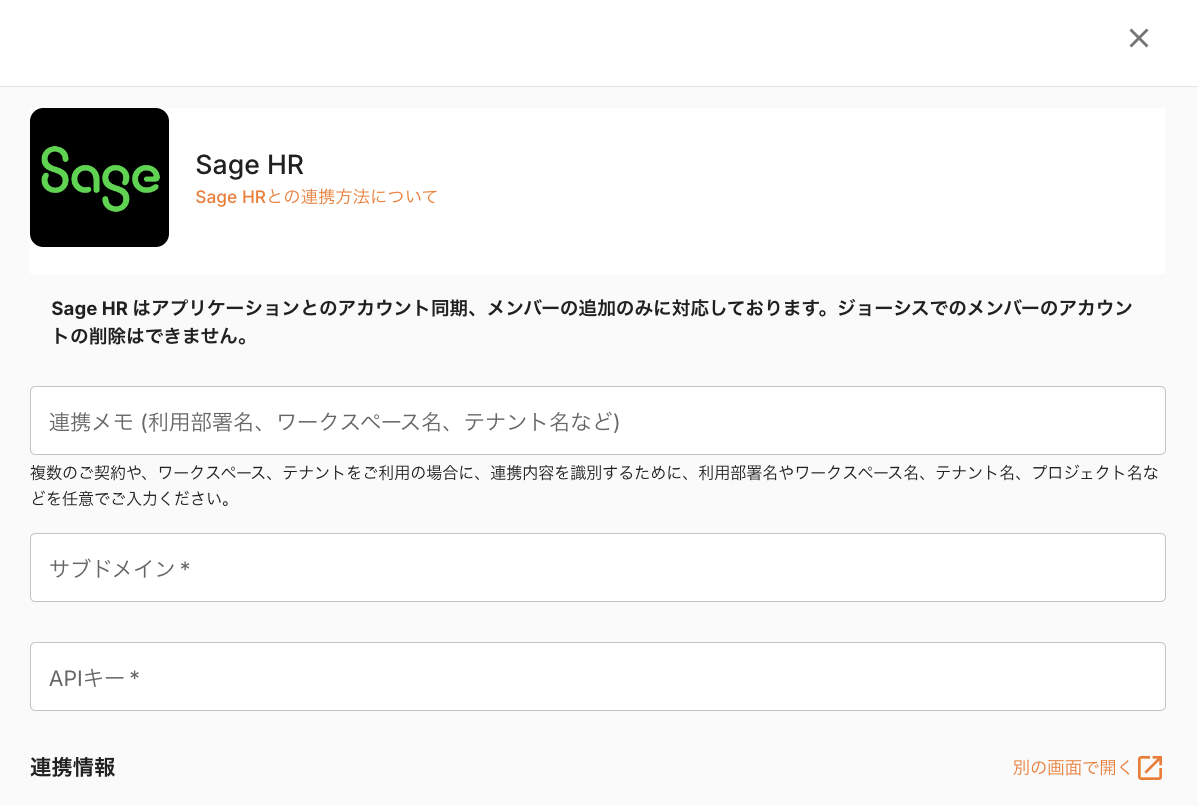Click the required asterisk in サブドメイン placeholder

coord(185,569)
